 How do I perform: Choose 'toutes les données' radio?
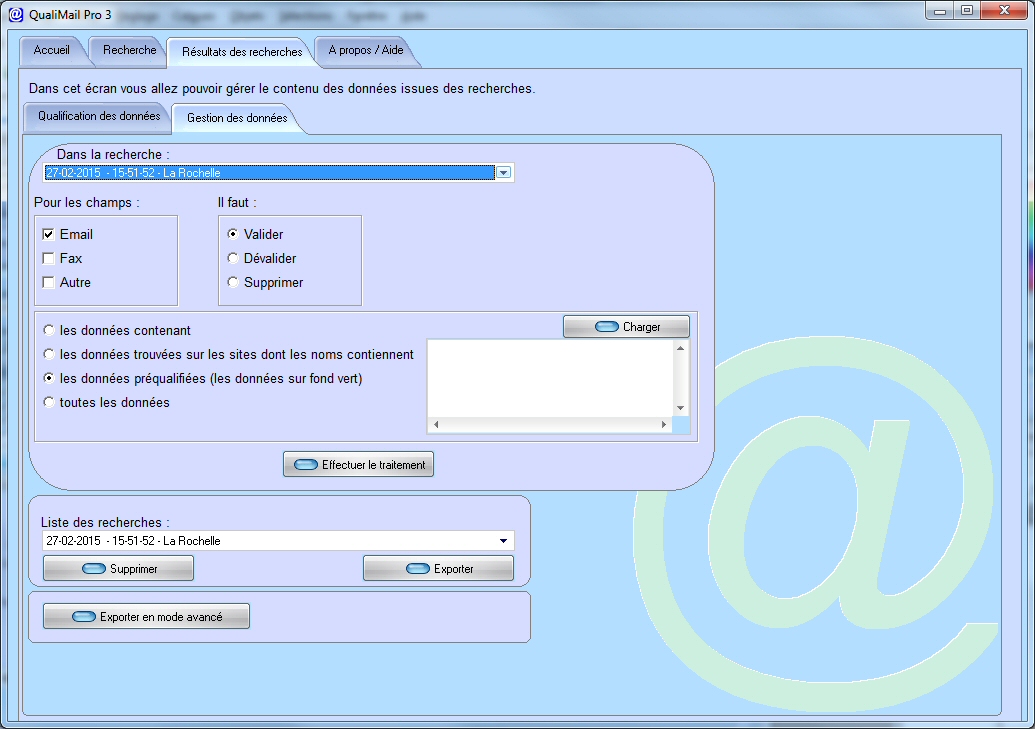coord(49,402)
